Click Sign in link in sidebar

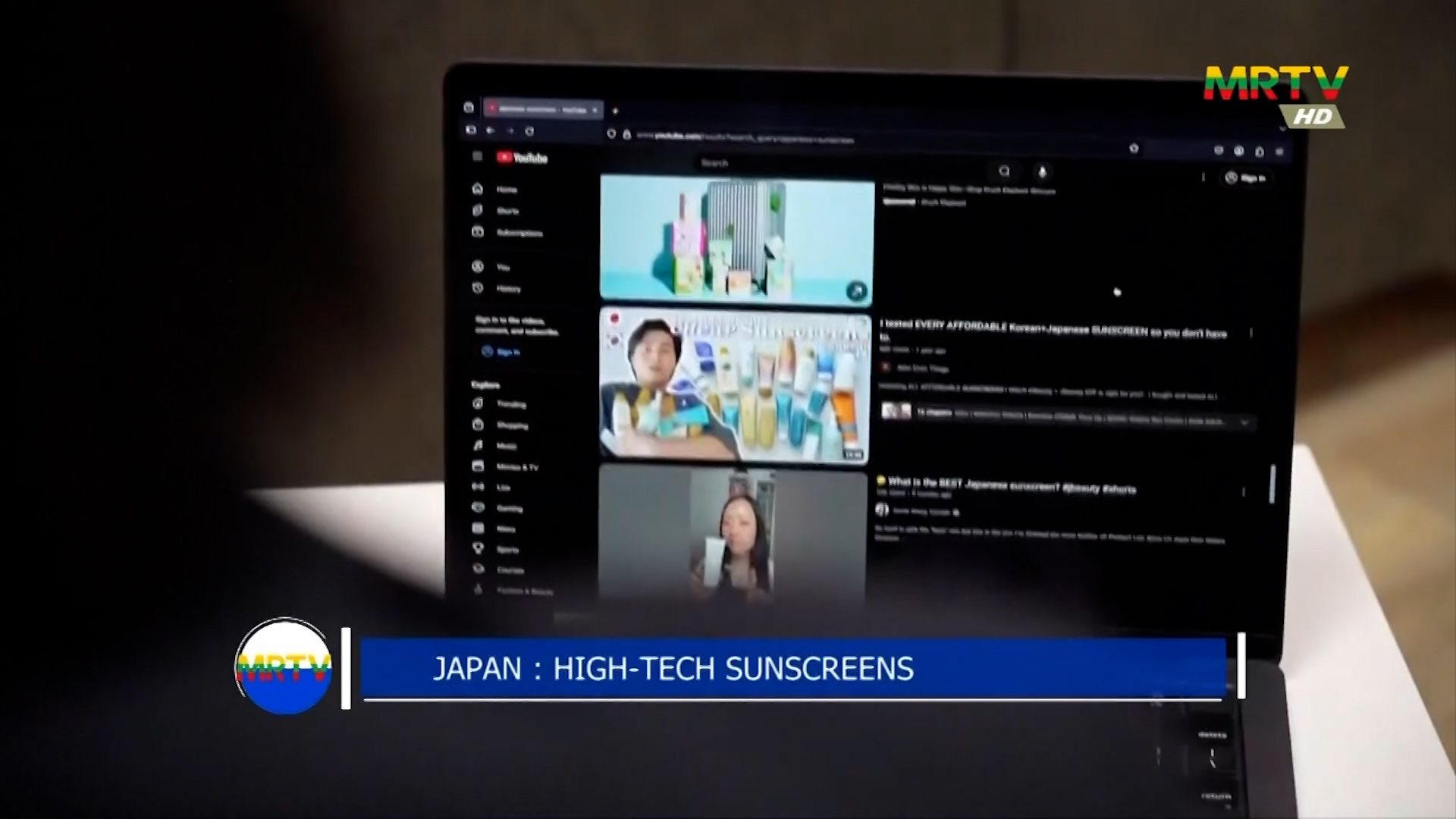coord(501,352)
